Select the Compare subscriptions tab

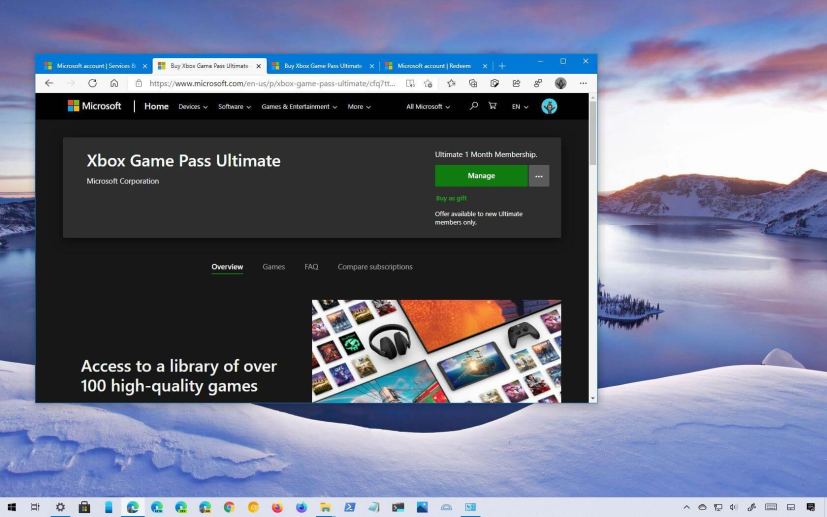375,267
